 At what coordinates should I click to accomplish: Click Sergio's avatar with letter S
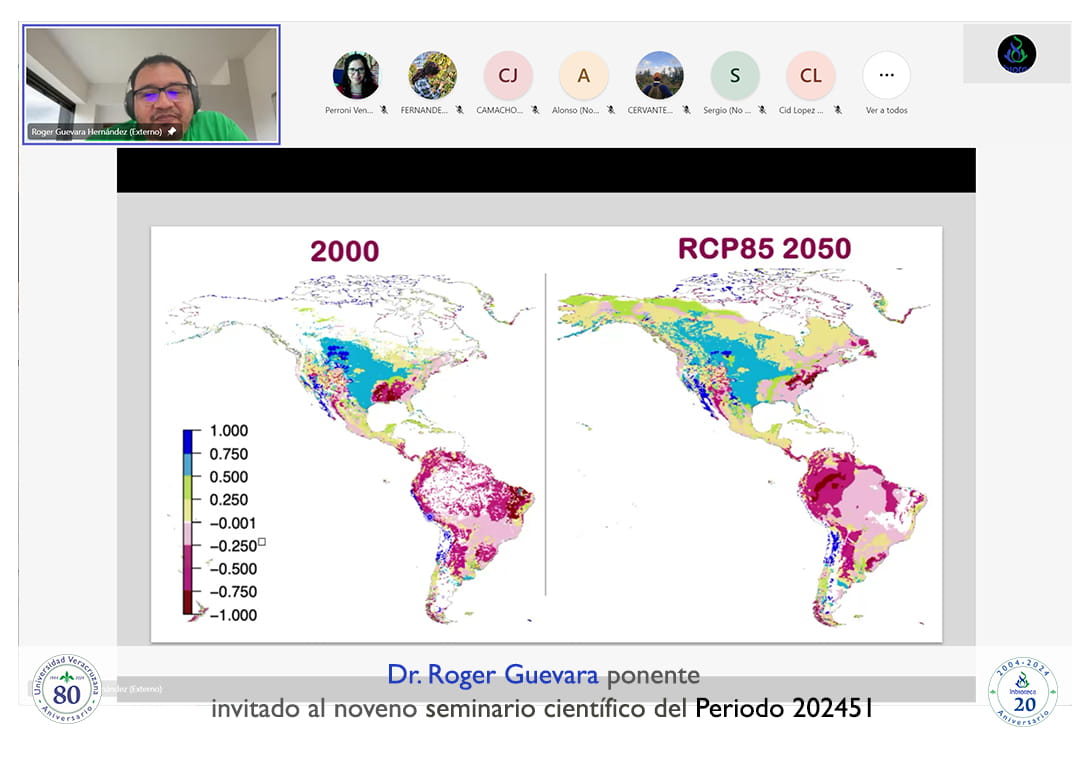pos(735,76)
